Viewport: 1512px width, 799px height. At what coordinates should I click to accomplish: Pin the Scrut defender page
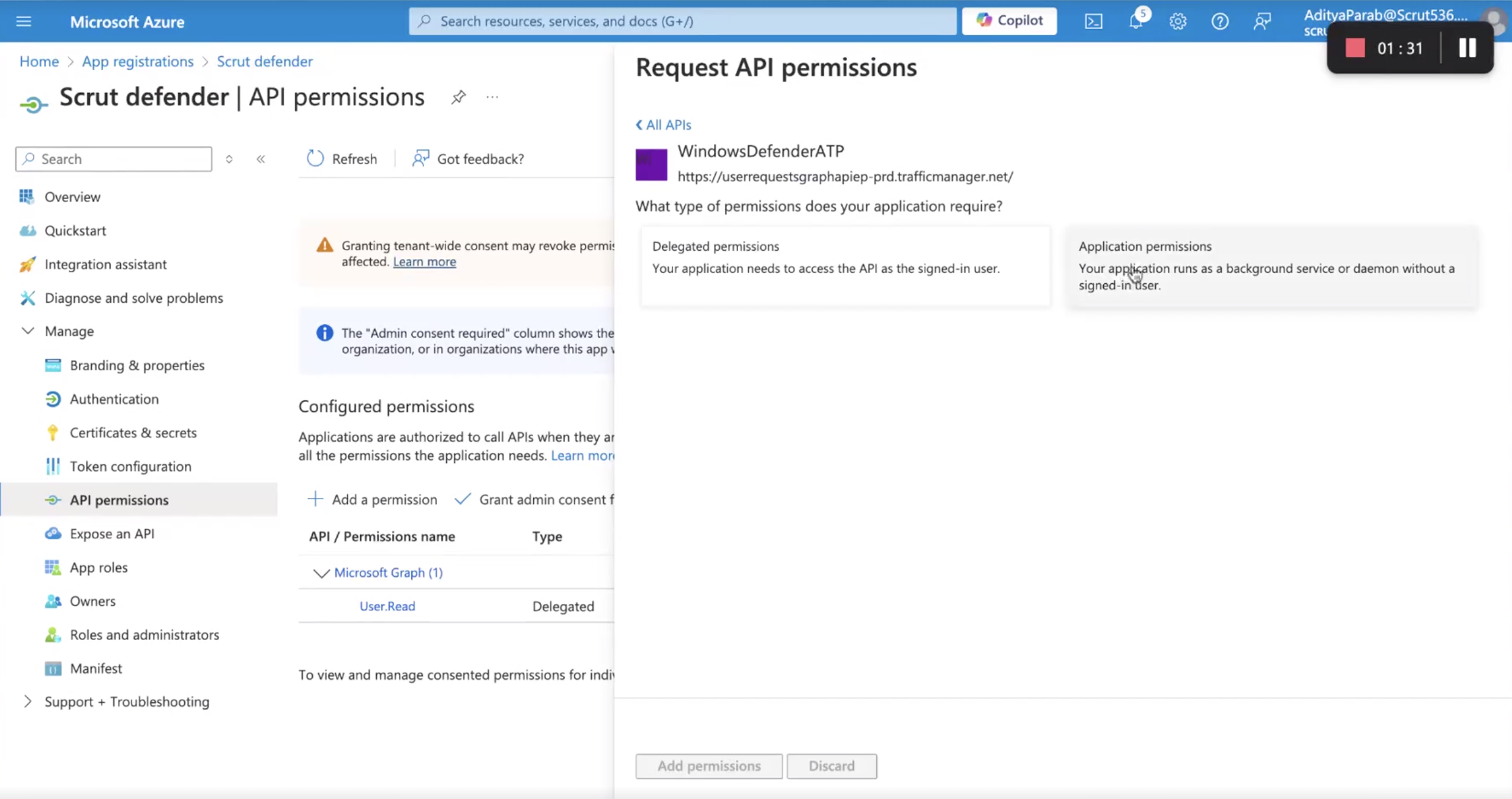tap(458, 97)
